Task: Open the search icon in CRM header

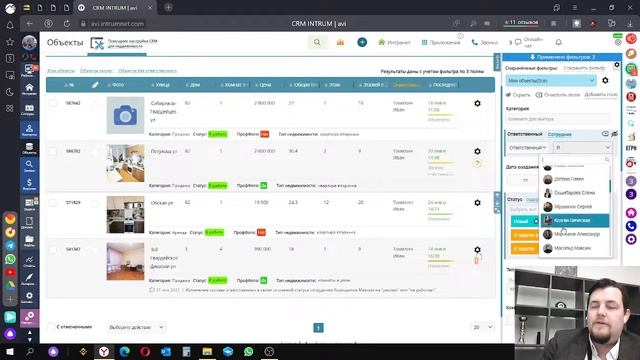Action: (317, 42)
